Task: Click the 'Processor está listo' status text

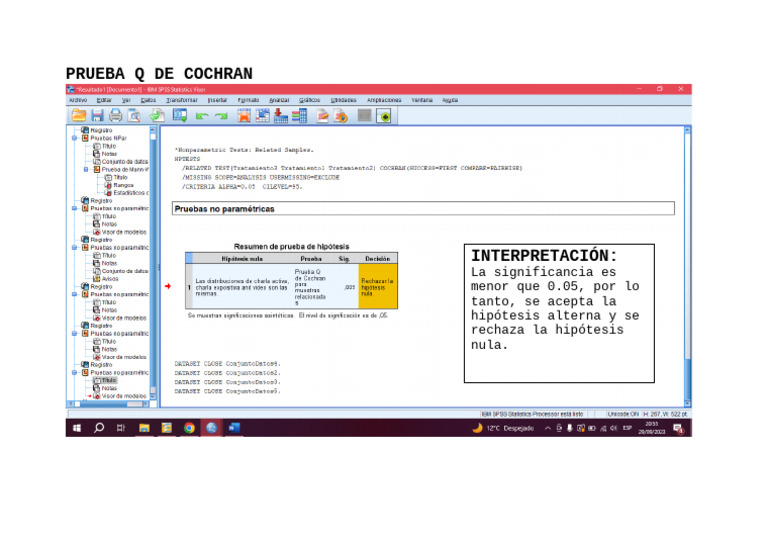Action: [x=532, y=414]
